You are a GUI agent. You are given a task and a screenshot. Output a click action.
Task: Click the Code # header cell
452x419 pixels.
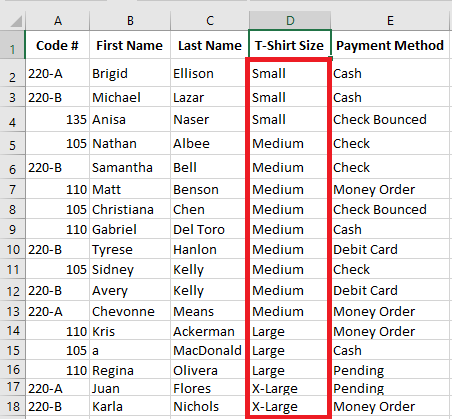58,45
